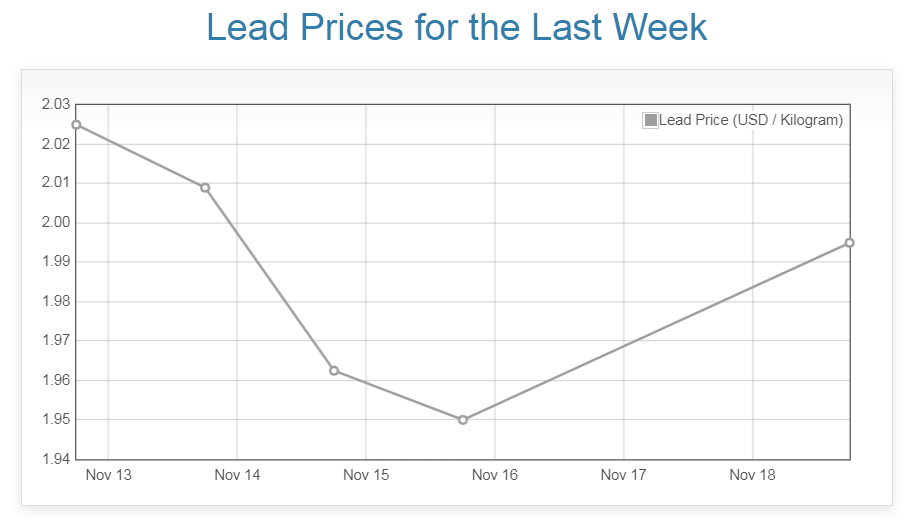Click the Nov 13 x-axis label
The image size is (918, 520).
coord(108,475)
